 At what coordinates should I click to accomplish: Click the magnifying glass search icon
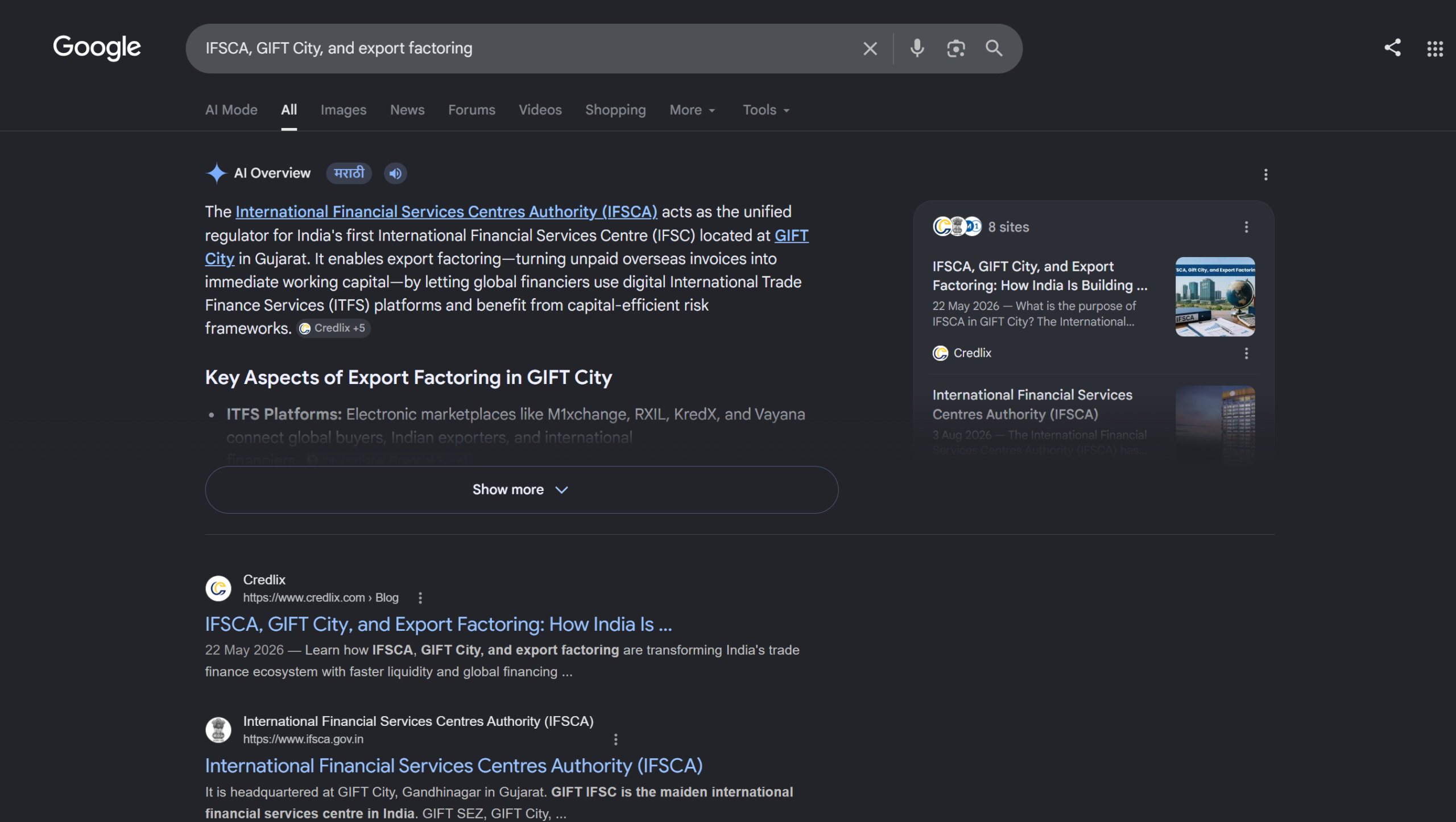tap(994, 48)
